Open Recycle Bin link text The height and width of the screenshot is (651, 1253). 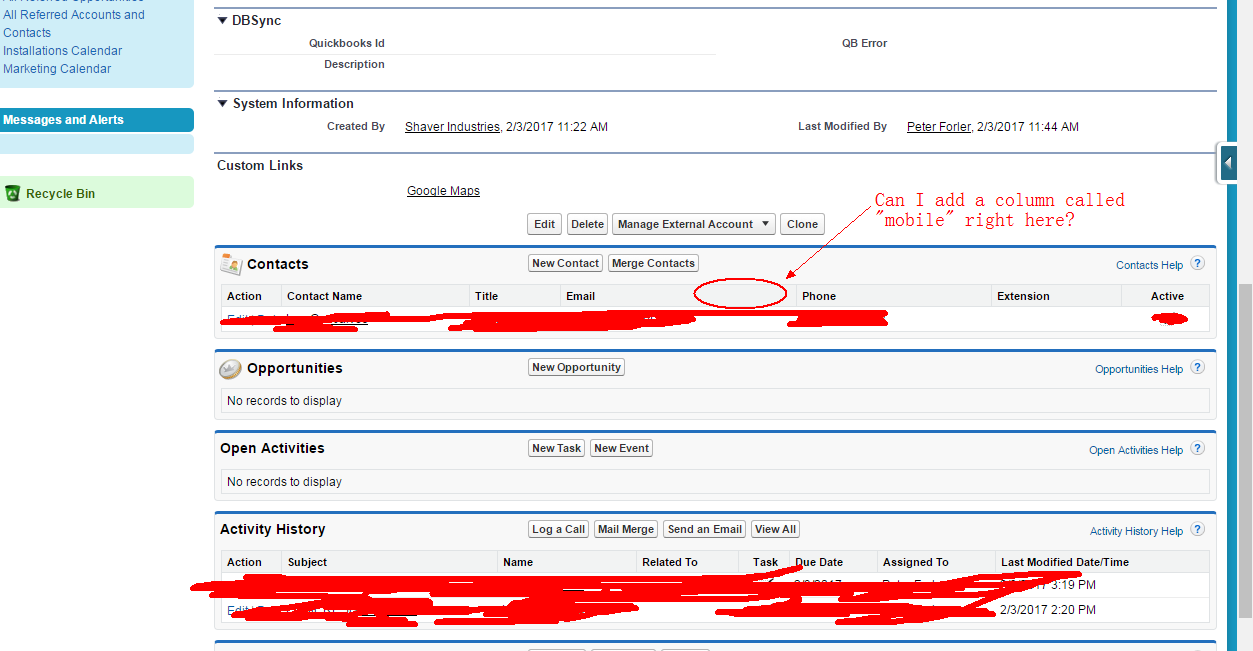60,194
